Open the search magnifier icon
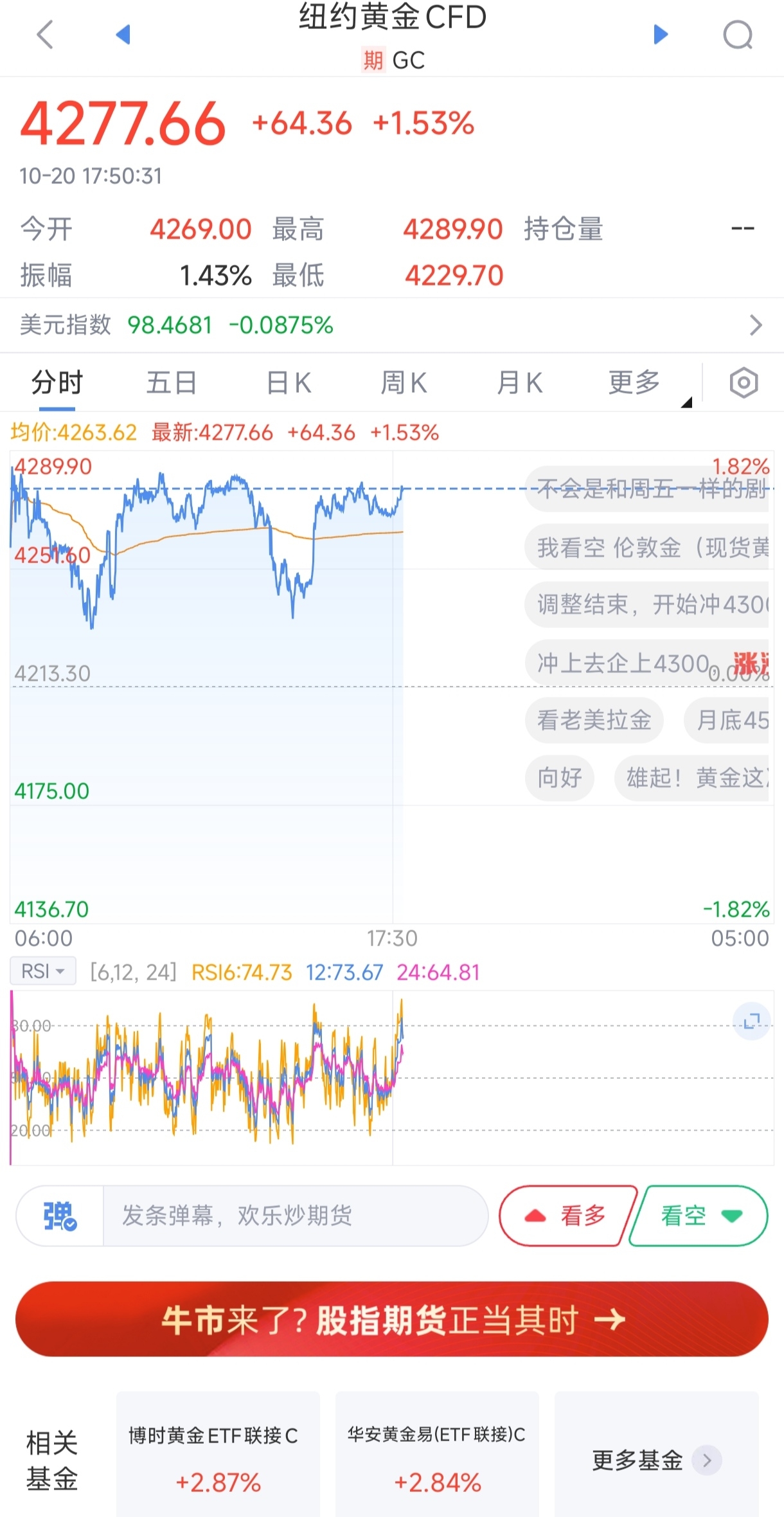This screenshot has height=1517, width=784. click(x=738, y=35)
